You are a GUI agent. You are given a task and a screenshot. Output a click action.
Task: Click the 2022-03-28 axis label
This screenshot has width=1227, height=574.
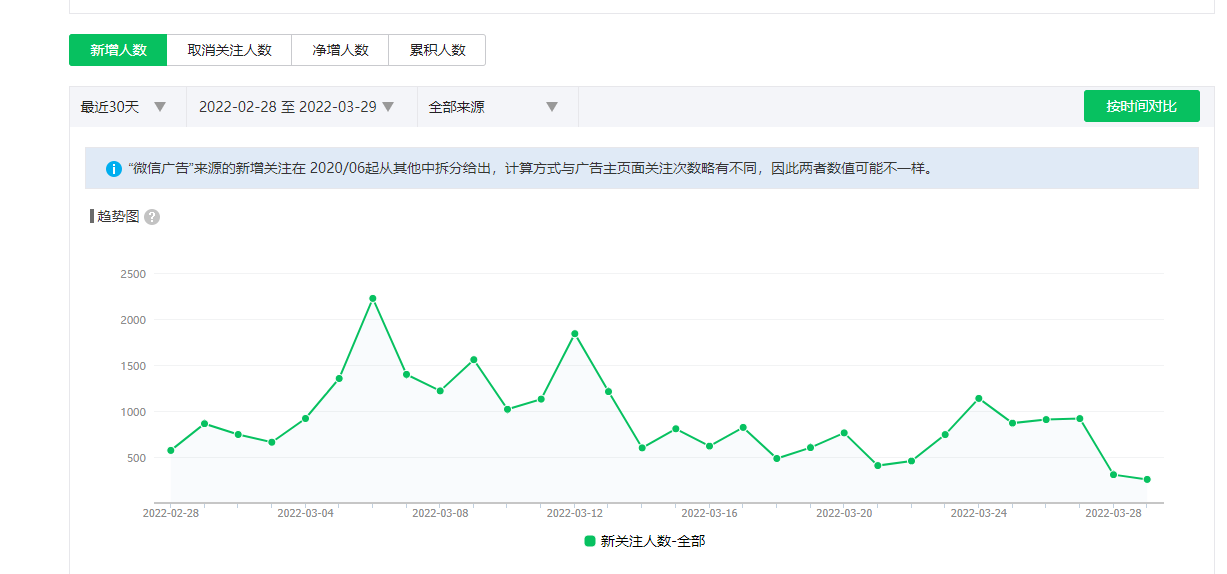tap(1113, 513)
